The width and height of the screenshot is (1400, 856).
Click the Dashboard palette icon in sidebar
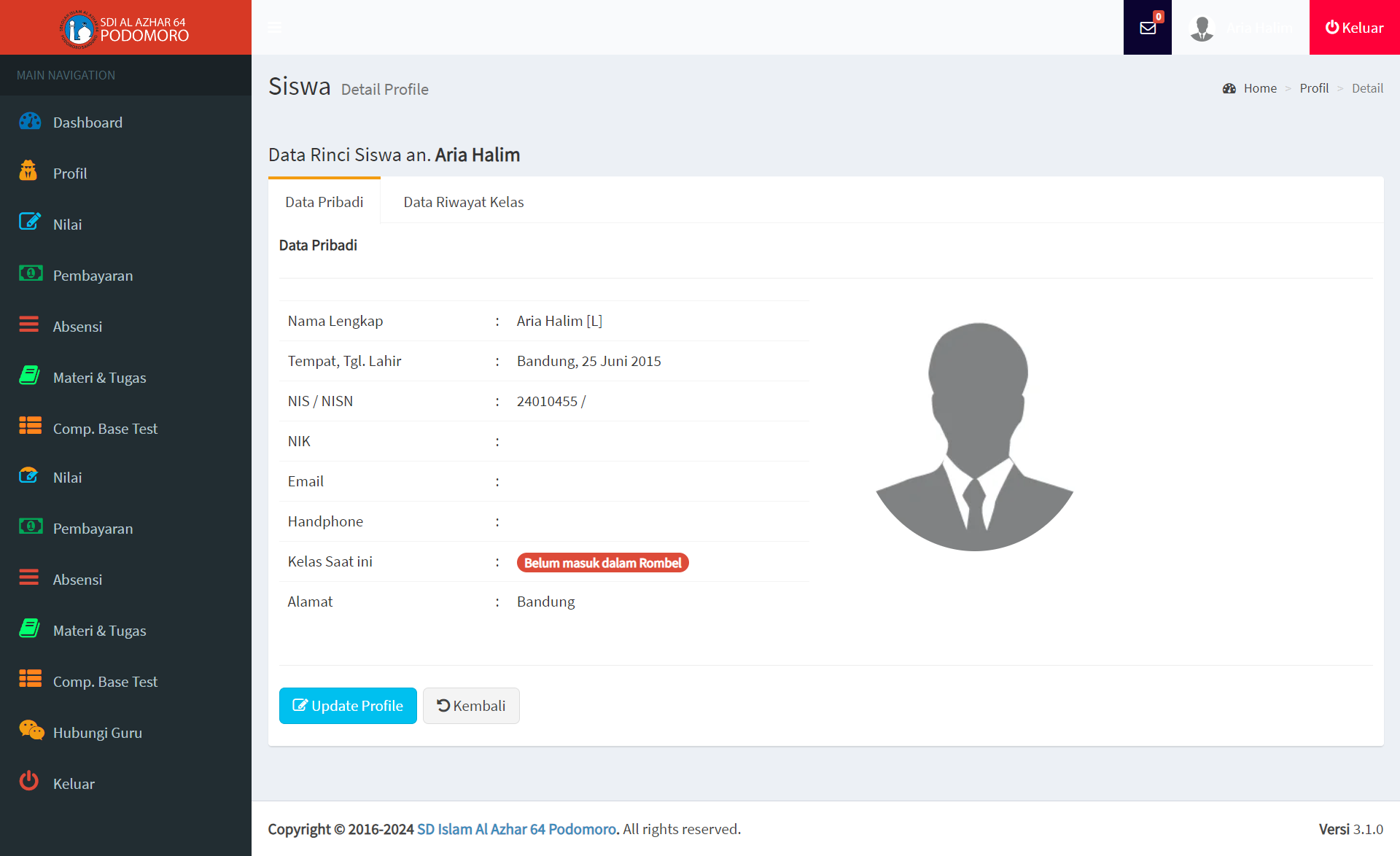click(x=30, y=121)
